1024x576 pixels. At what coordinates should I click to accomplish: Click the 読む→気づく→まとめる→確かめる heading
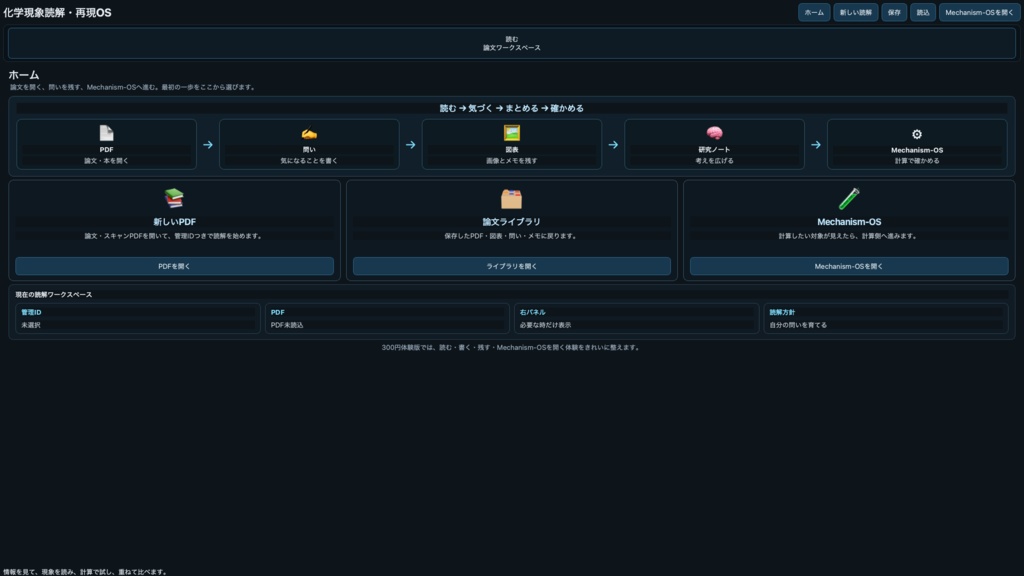pos(511,108)
